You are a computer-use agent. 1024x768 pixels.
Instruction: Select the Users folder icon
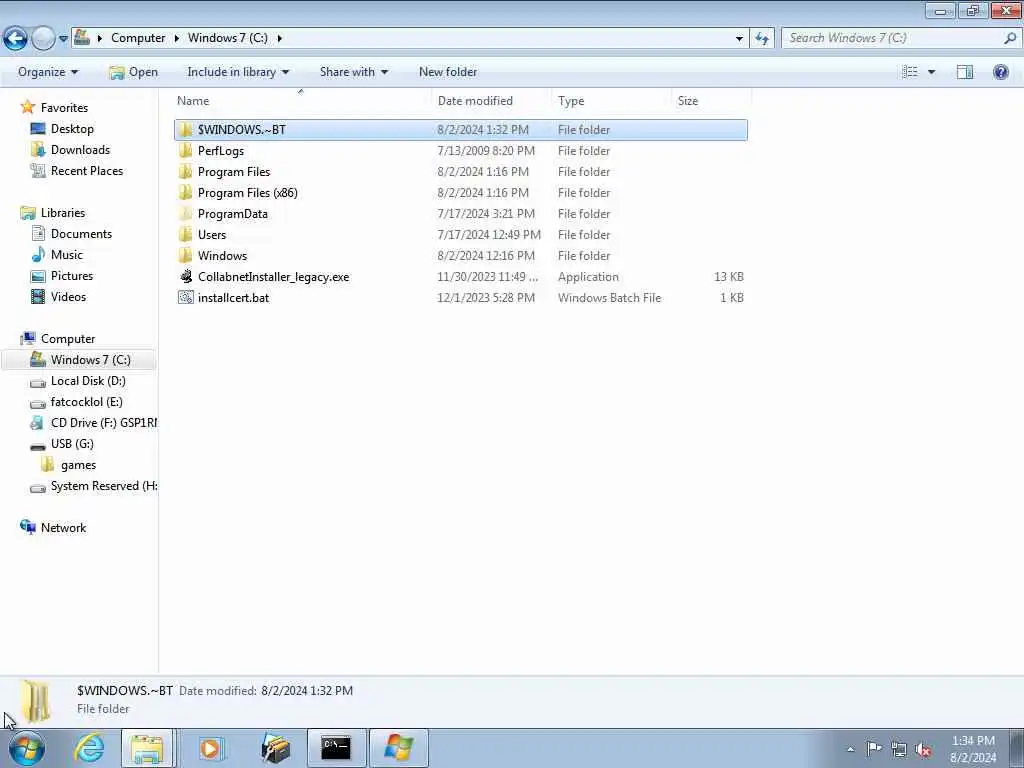tap(186, 234)
